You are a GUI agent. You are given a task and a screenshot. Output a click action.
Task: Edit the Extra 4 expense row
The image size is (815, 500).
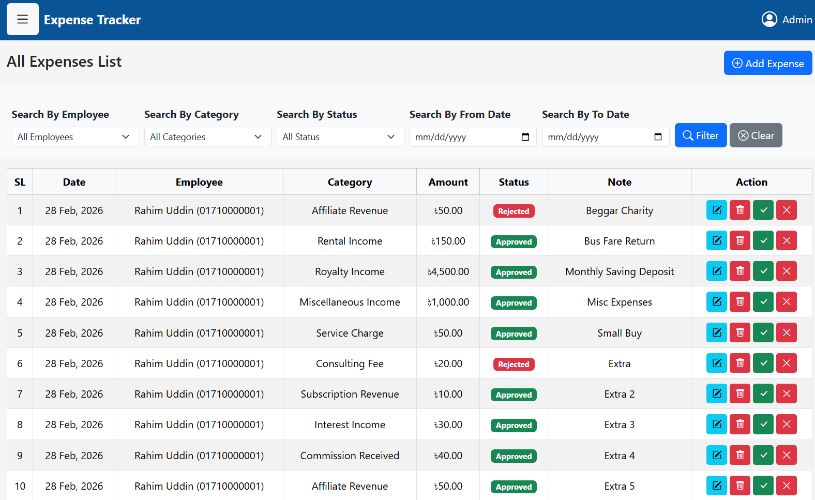click(x=716, y=456)
